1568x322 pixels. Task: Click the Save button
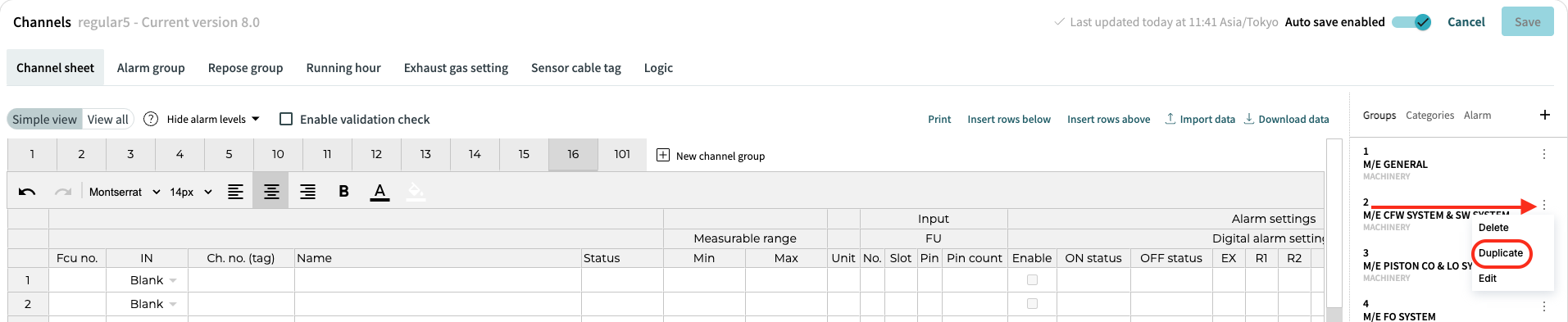point(1528,22)
